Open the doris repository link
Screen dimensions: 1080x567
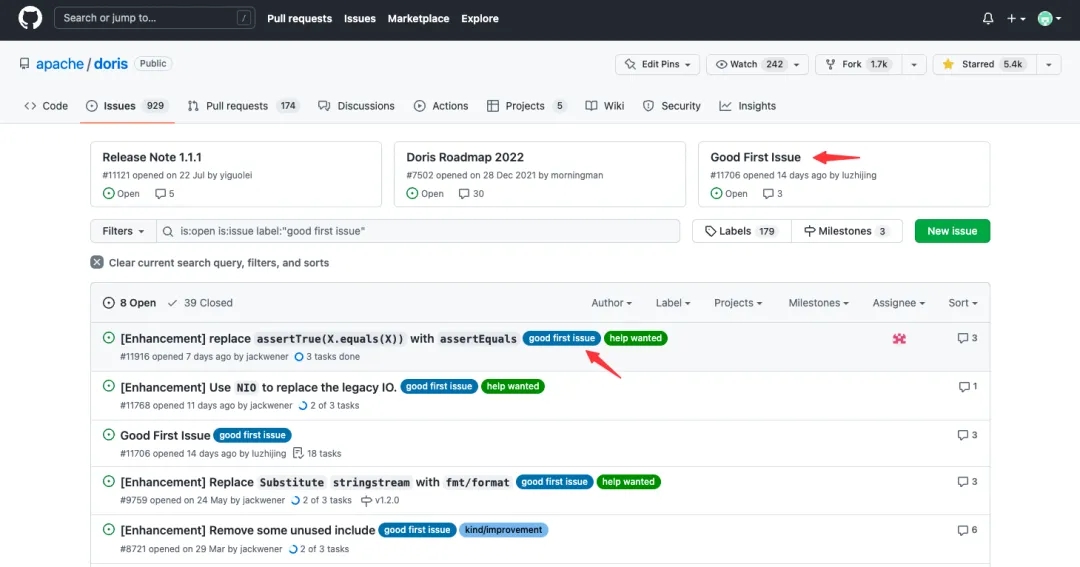(x=111, y=64)
